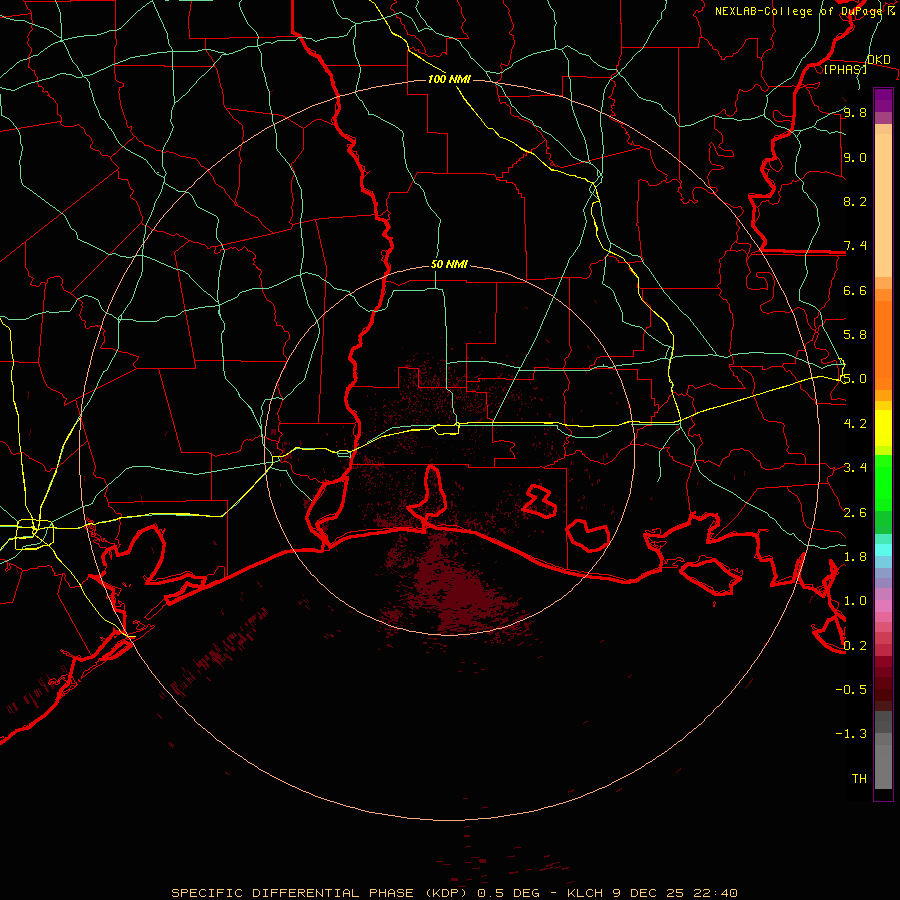Click the -1.3 value on the color scale
Image resolution: width=900 pixels, height=900 pixels.
click(x=852, y=734)
